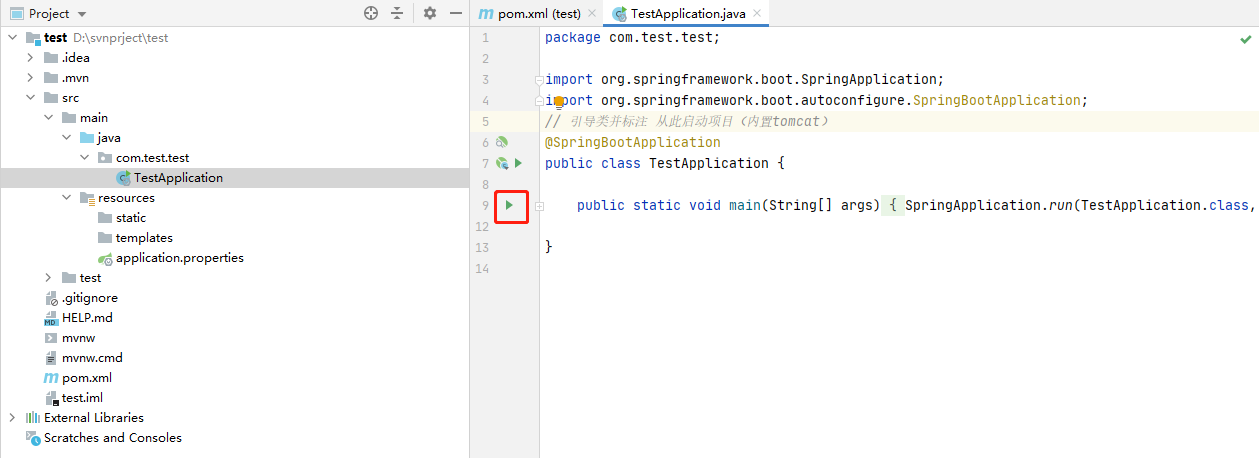
Task: Select mvnw.cmd file
Action: click(x=92, y=358)
